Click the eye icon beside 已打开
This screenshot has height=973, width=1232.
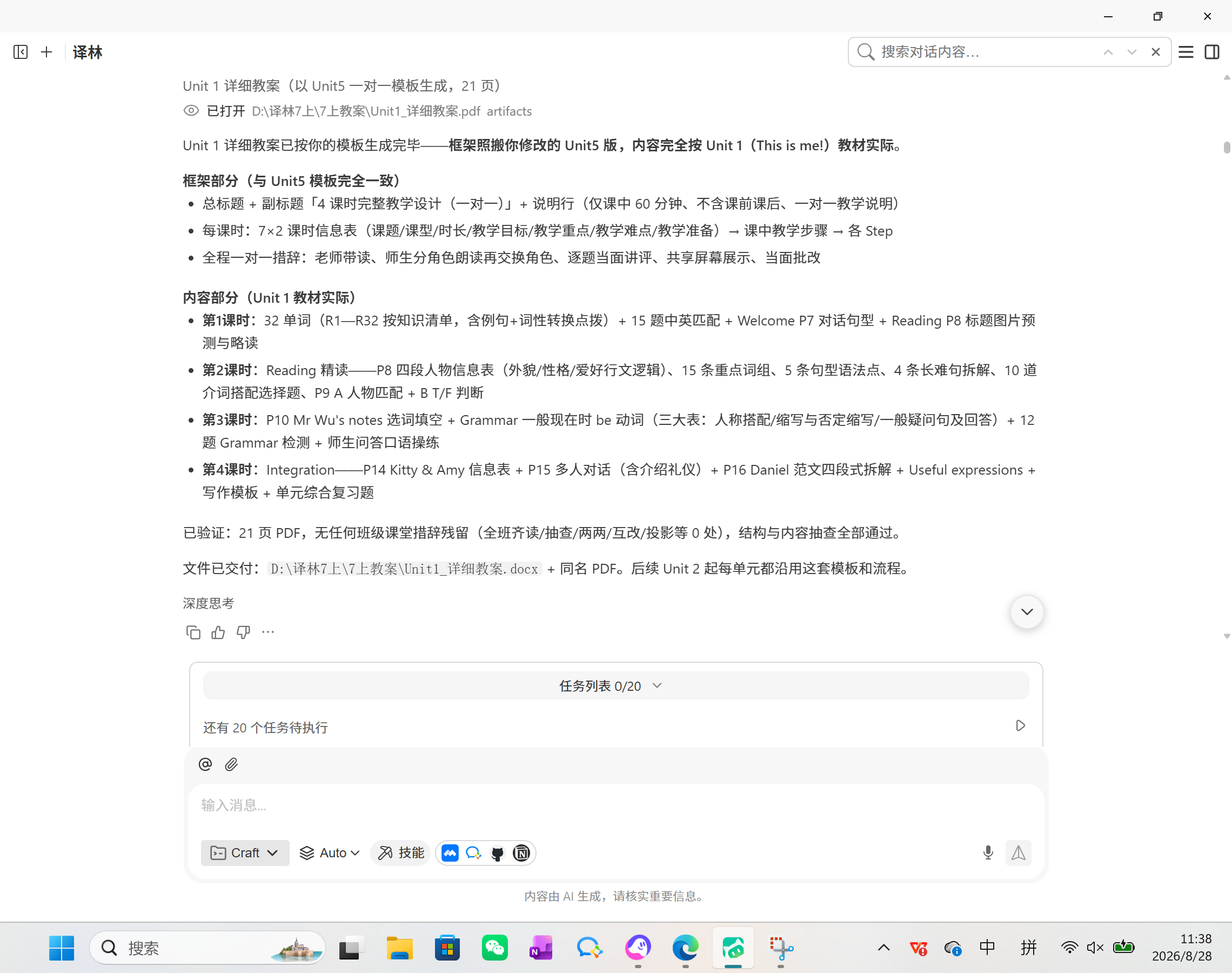click(x=191, y=110)
